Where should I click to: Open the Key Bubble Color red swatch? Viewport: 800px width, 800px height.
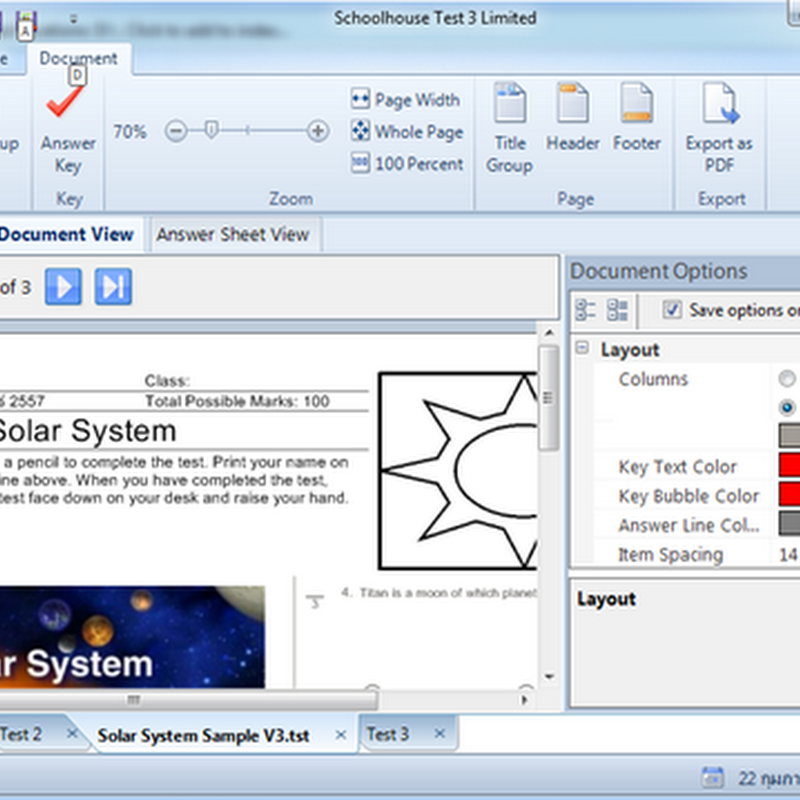click(x=789, y=494)
